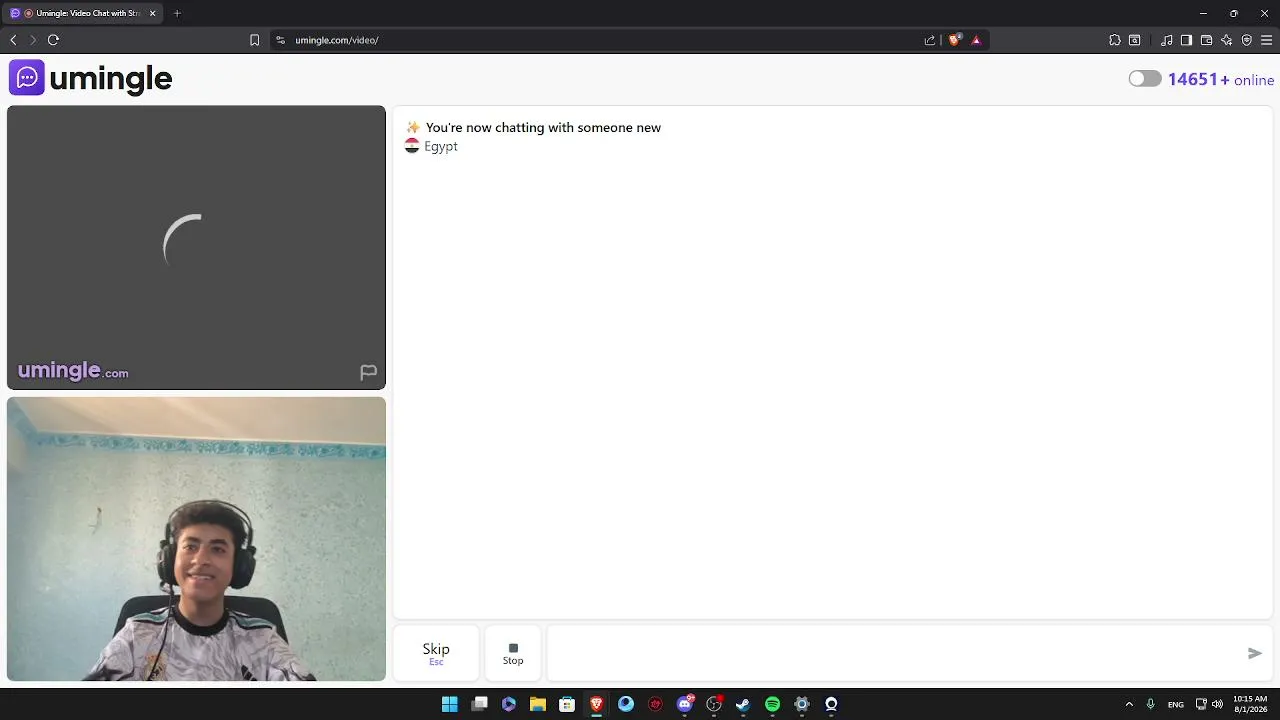
Task: Open Windows Start menu
Action: (450, 704)
